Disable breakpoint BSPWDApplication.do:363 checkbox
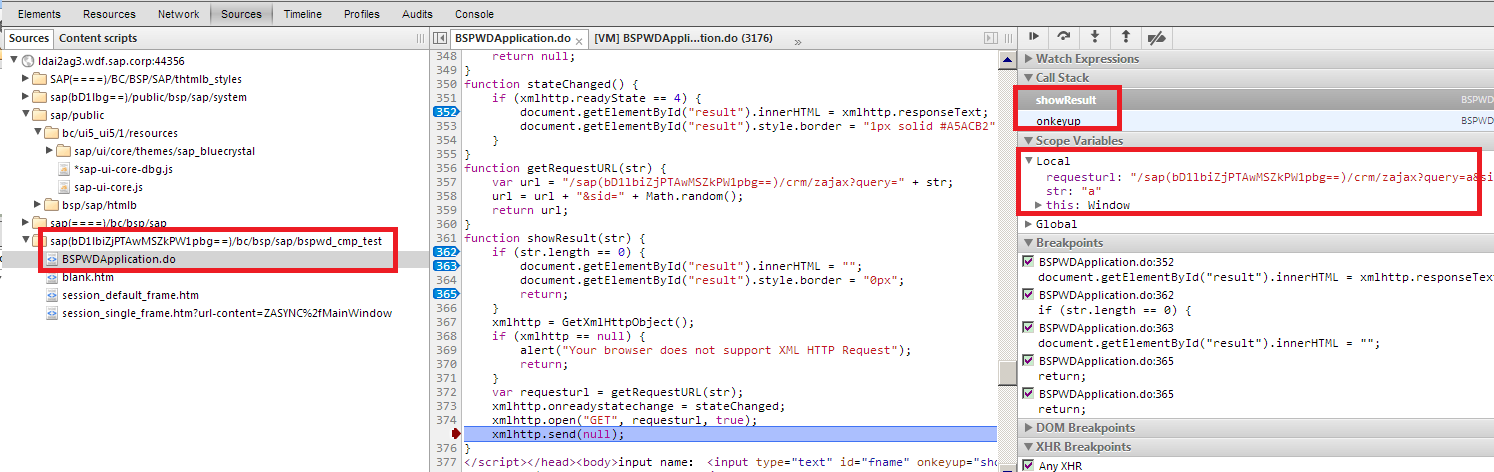The image size is (1494, 472). point(1029,327)
